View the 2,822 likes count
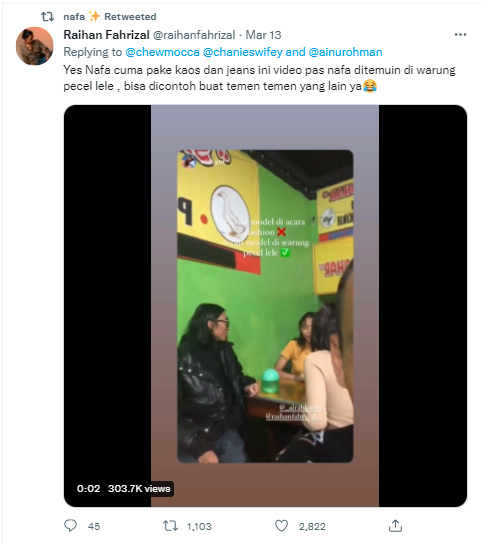This screenshot has width=481, height=543. click(312, 526)
